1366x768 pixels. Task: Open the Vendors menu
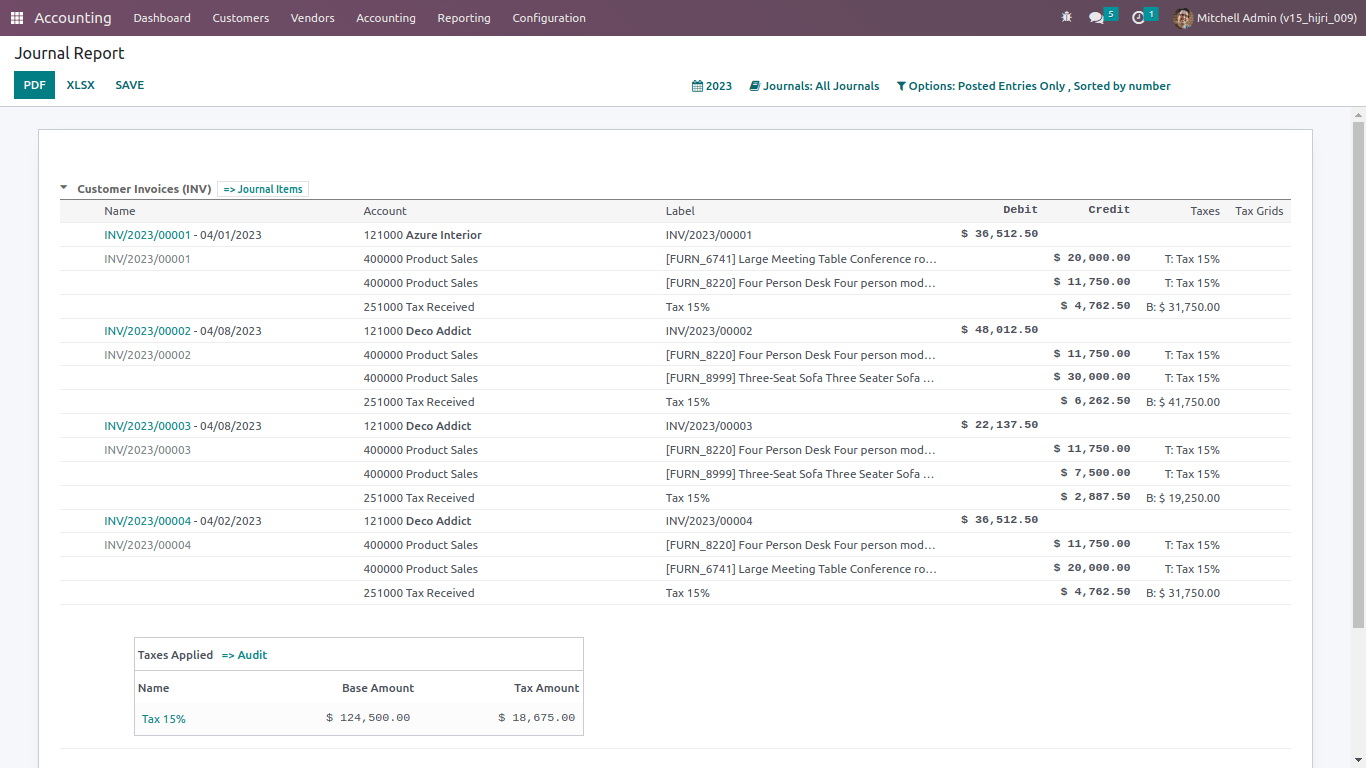313,18
